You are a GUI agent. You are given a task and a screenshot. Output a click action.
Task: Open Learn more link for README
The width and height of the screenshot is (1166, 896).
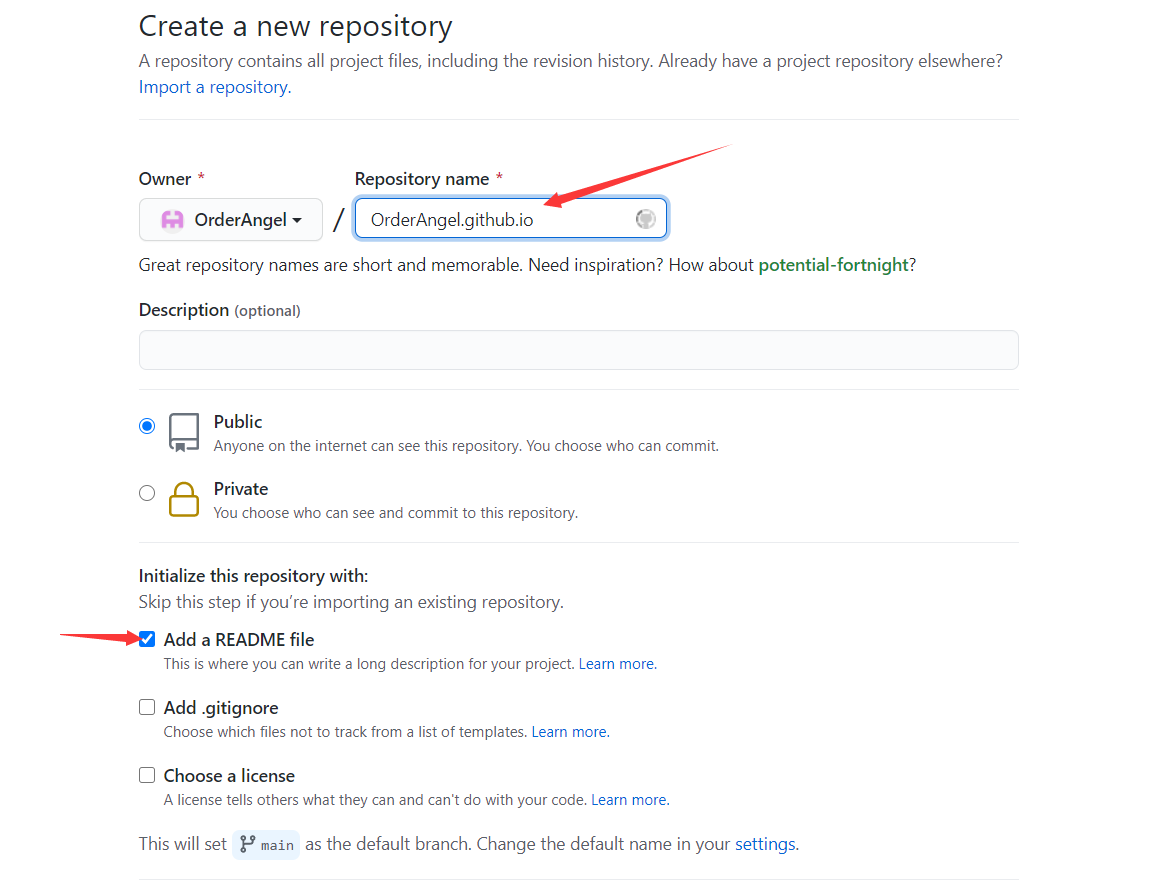(x=617, y=664)
